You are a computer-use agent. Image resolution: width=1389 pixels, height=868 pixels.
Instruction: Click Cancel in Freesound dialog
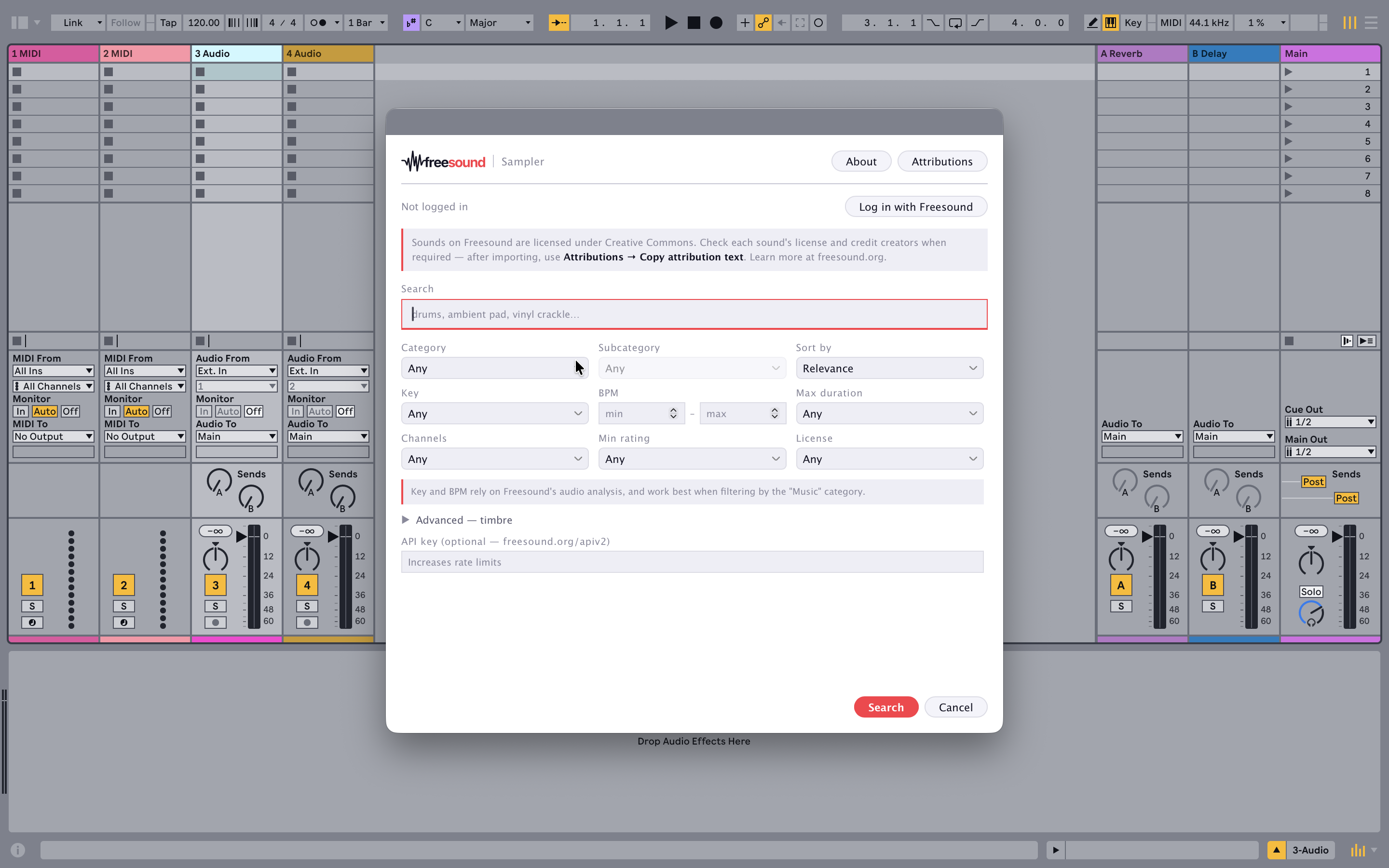(955, 707)
